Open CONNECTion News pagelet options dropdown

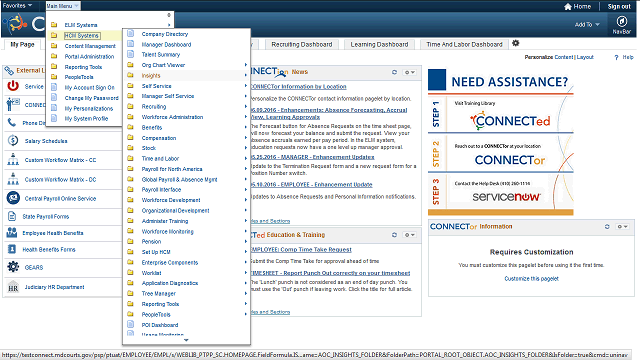pos(409,72)
